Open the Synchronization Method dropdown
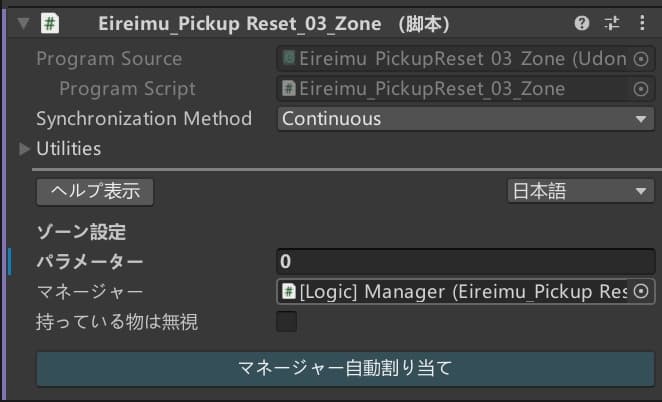 (x=466, y=119)
